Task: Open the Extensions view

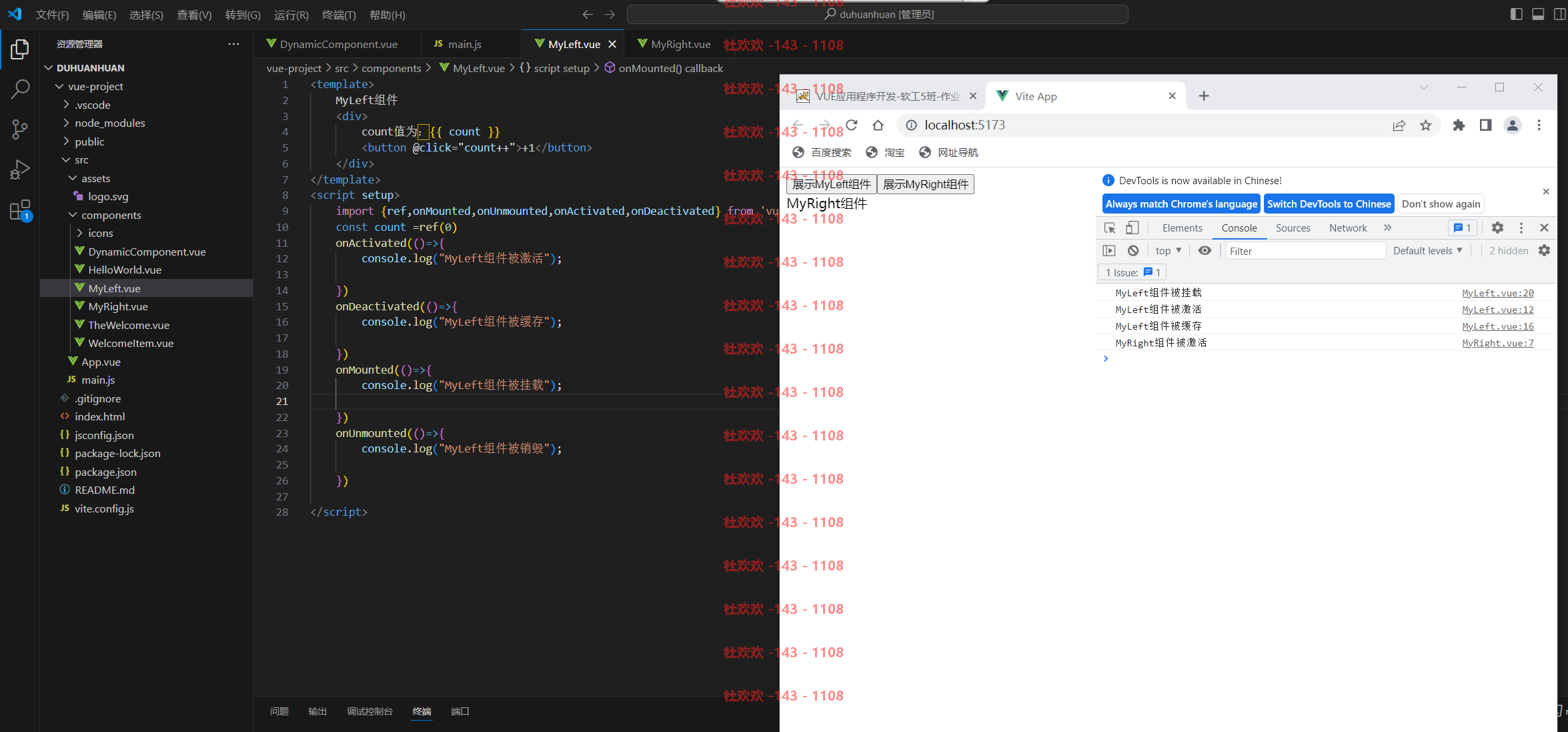Action: point(20,211)
